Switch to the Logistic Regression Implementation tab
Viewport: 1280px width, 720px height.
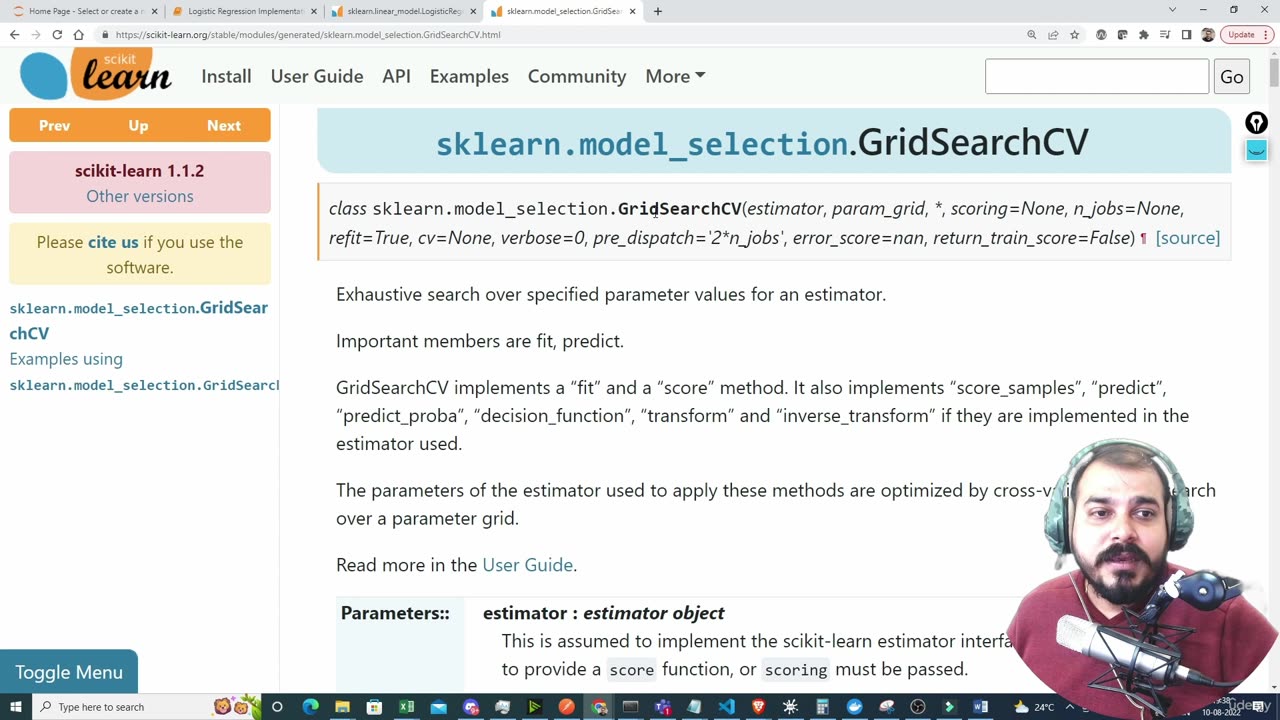(x=242, y=11)
